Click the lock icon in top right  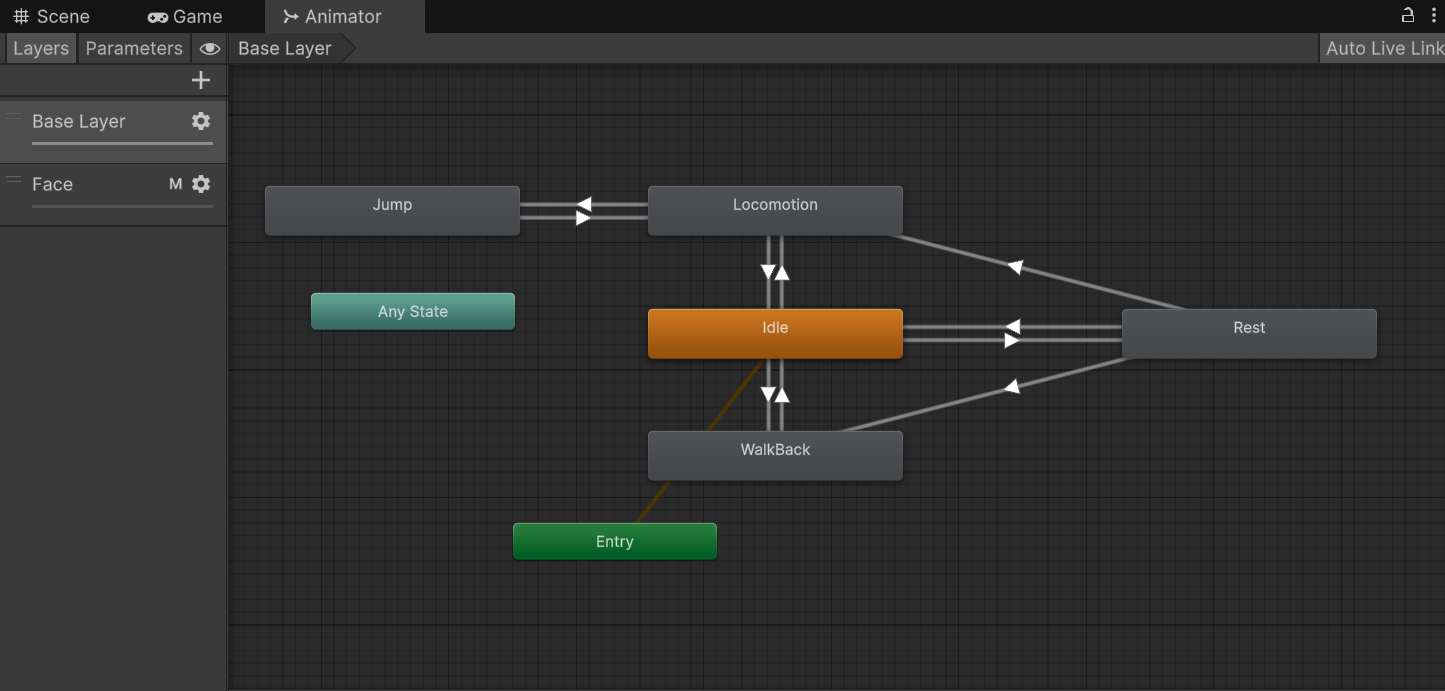1408,15
